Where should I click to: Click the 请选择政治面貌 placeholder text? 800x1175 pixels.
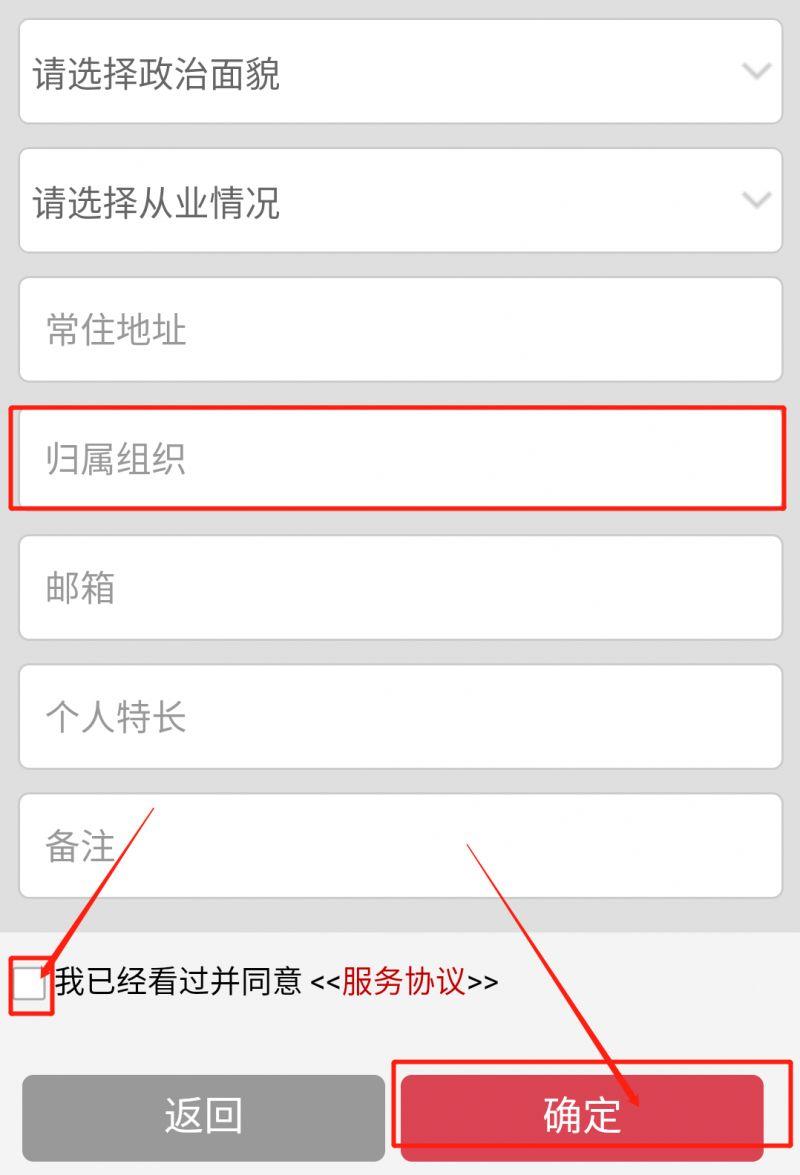pos(157,73)
